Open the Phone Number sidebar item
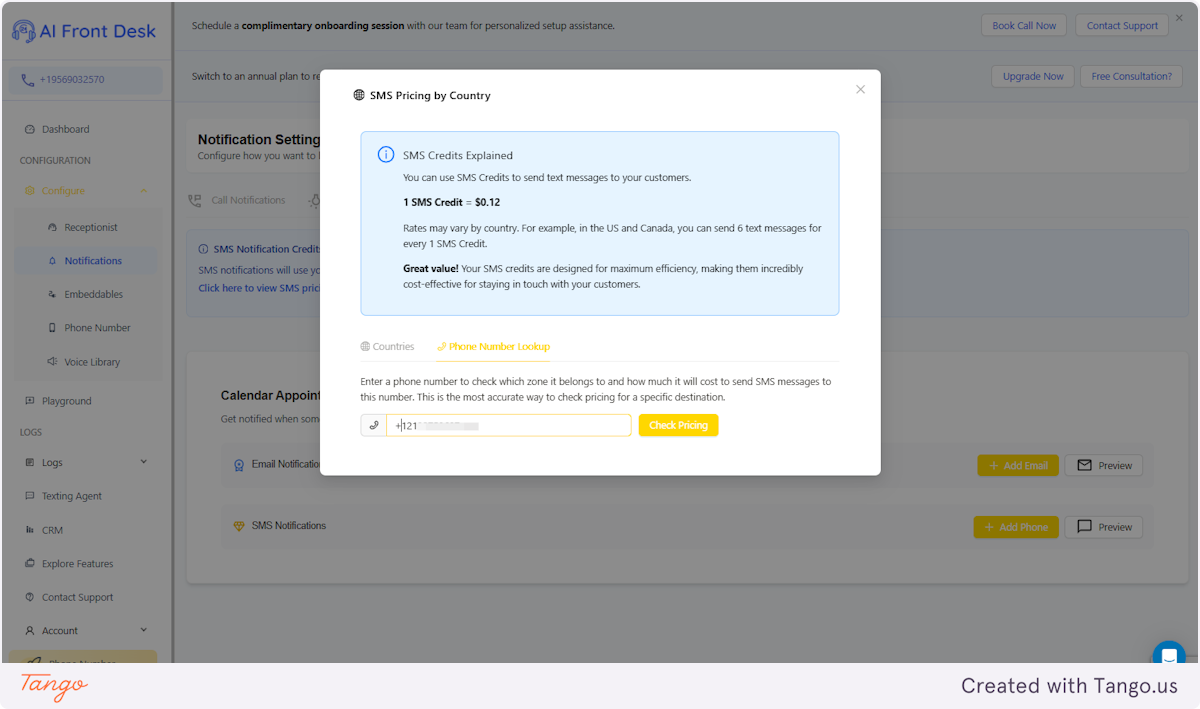Screen dimensions: 1200x709 coord(97,328)
